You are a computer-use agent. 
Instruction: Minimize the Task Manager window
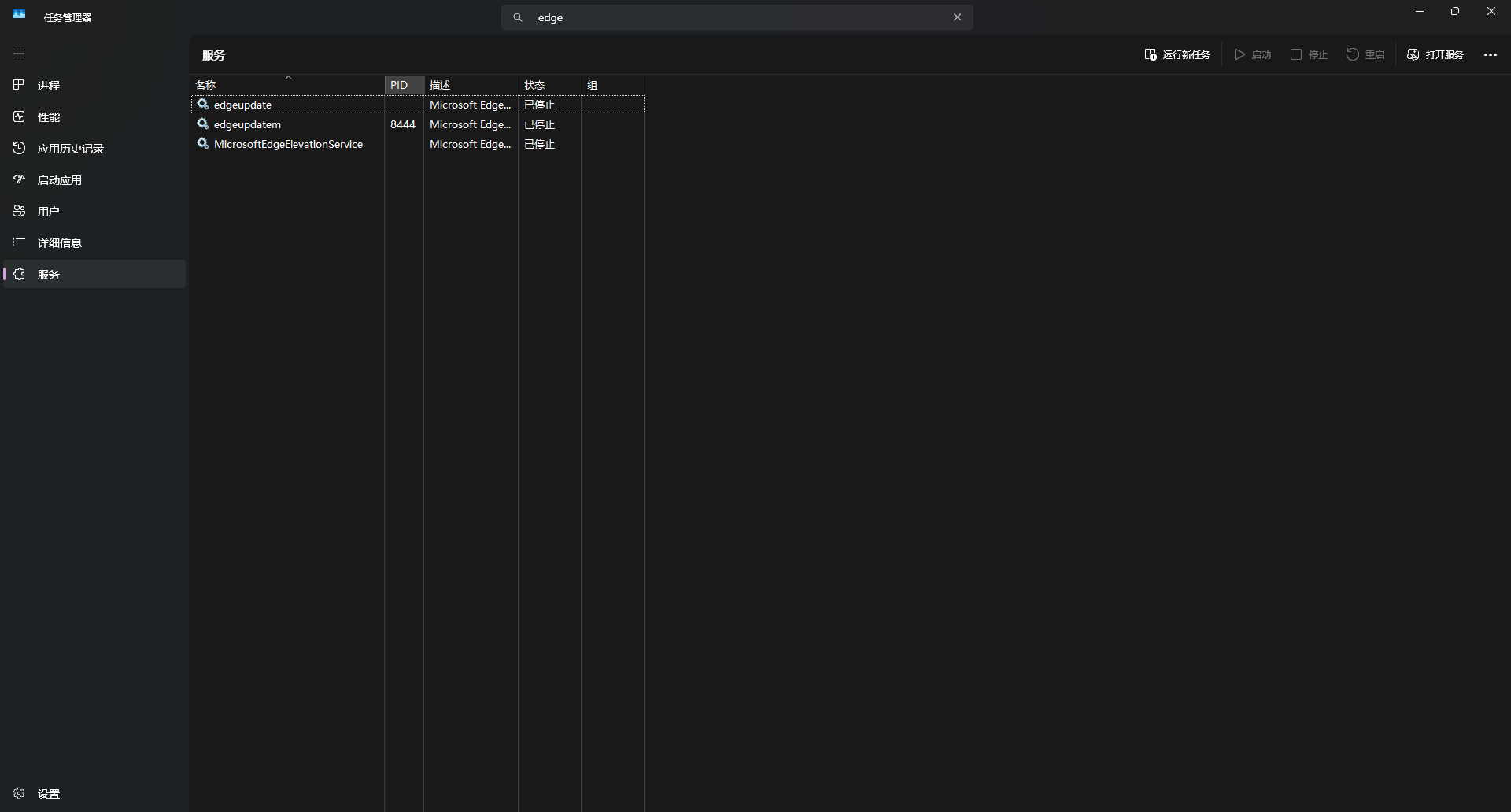[1420, 11]
